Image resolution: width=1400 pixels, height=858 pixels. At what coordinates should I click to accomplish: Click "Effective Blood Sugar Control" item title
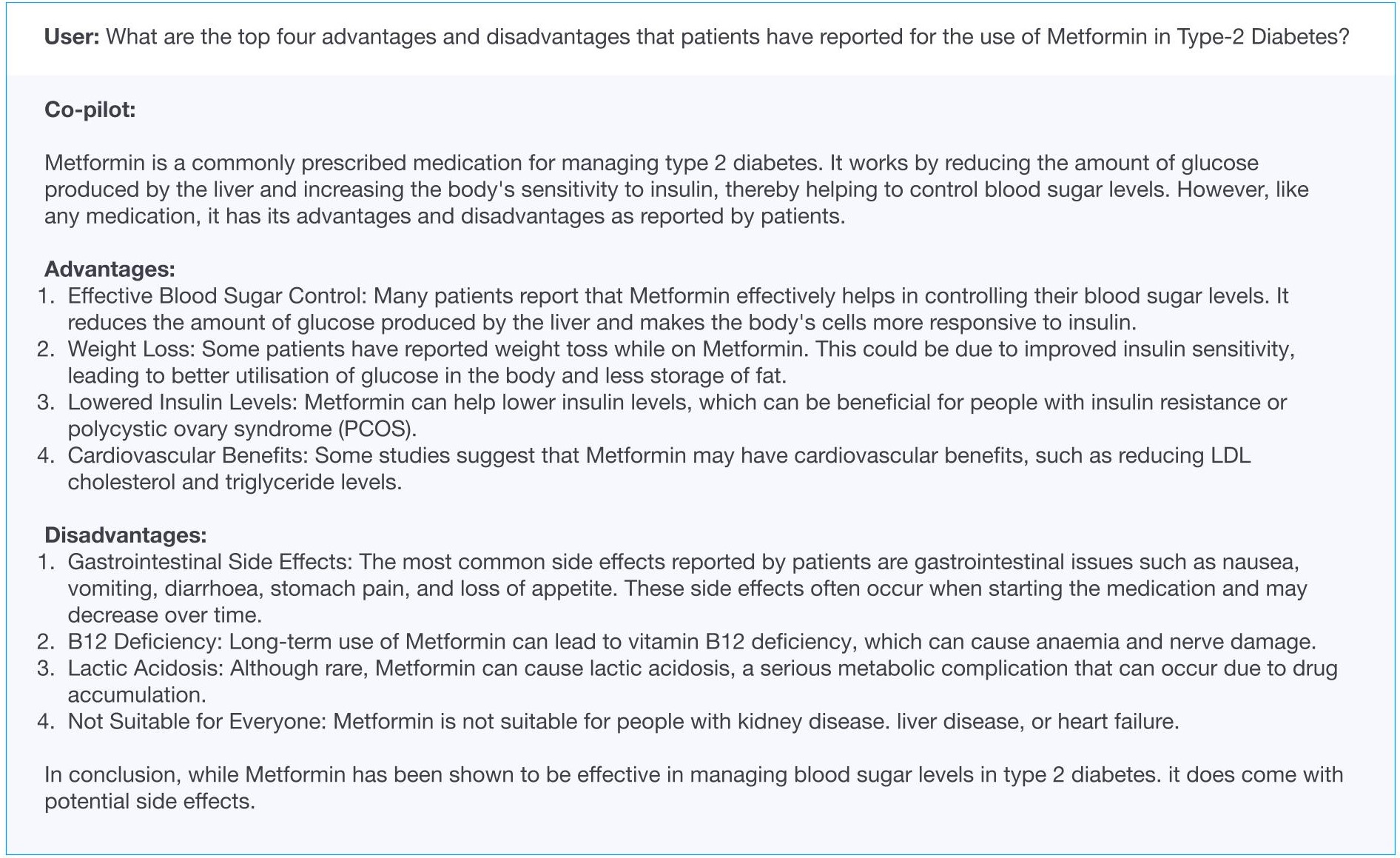click(216, 296)
